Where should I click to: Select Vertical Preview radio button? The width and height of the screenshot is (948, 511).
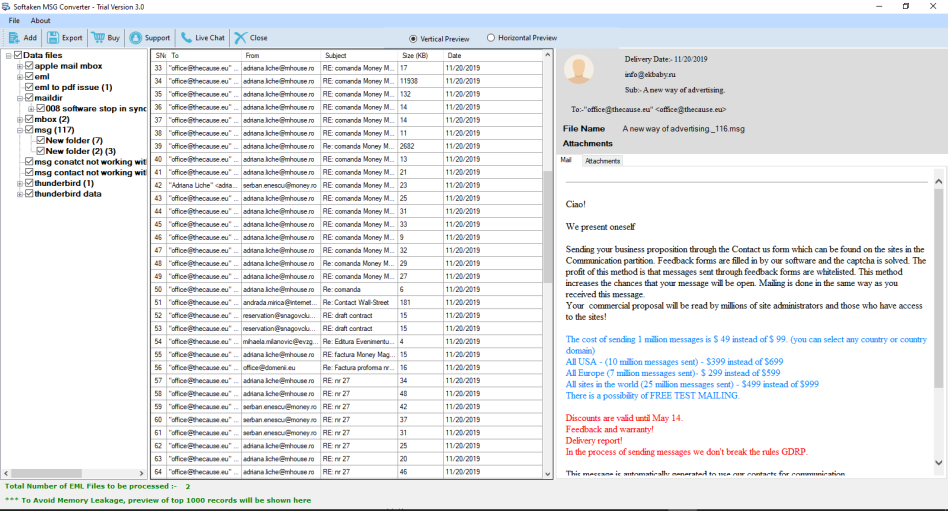(x=413, y=39)
